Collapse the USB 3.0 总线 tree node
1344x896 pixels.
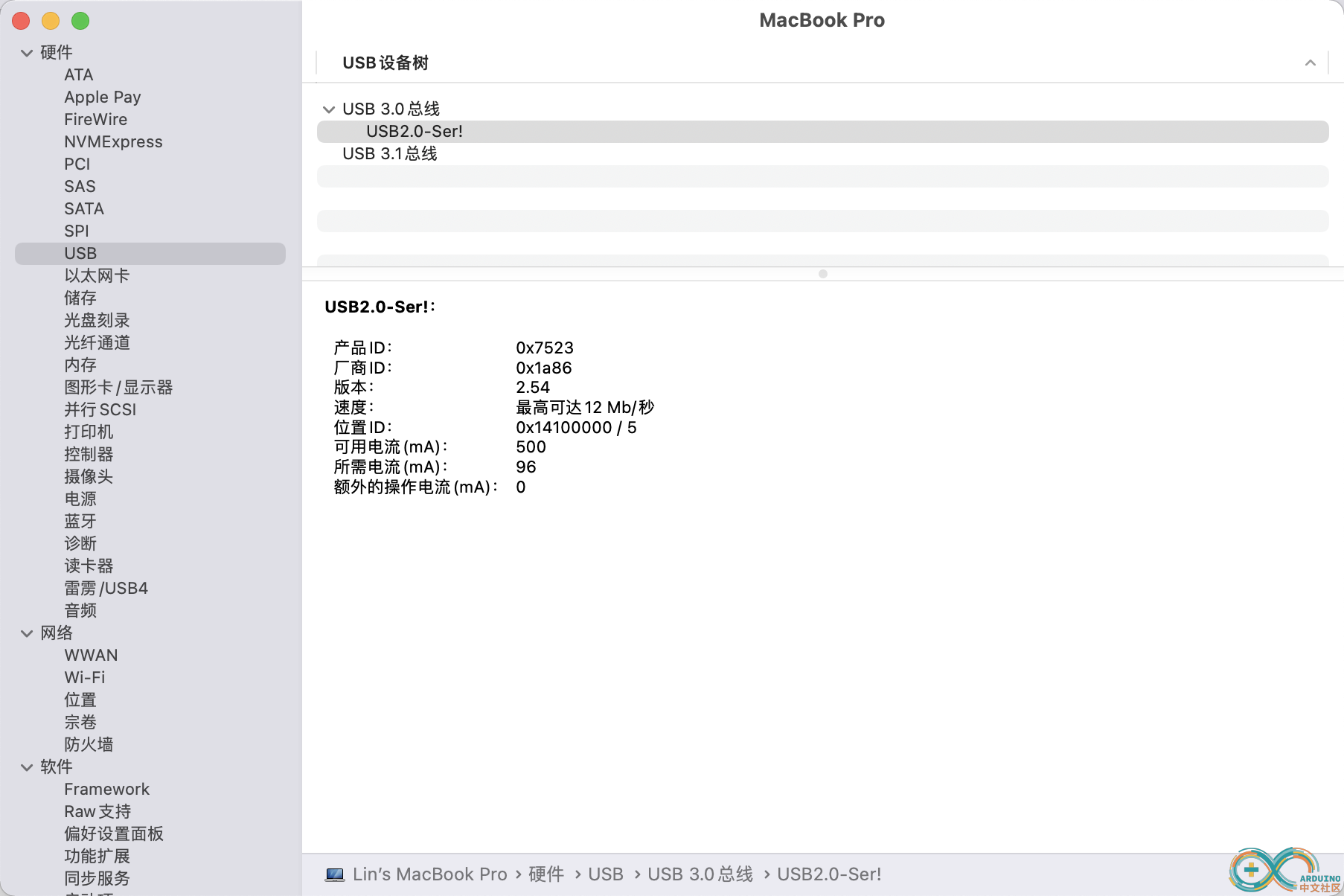click(328, 109)
